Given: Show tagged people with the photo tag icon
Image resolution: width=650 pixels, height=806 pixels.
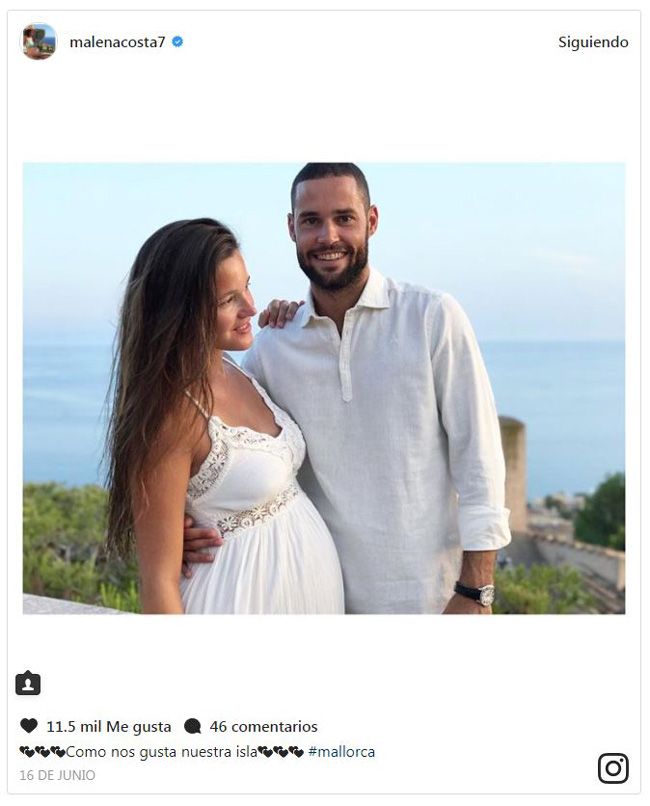Looking at the screenshot, I should click(28, 684).
